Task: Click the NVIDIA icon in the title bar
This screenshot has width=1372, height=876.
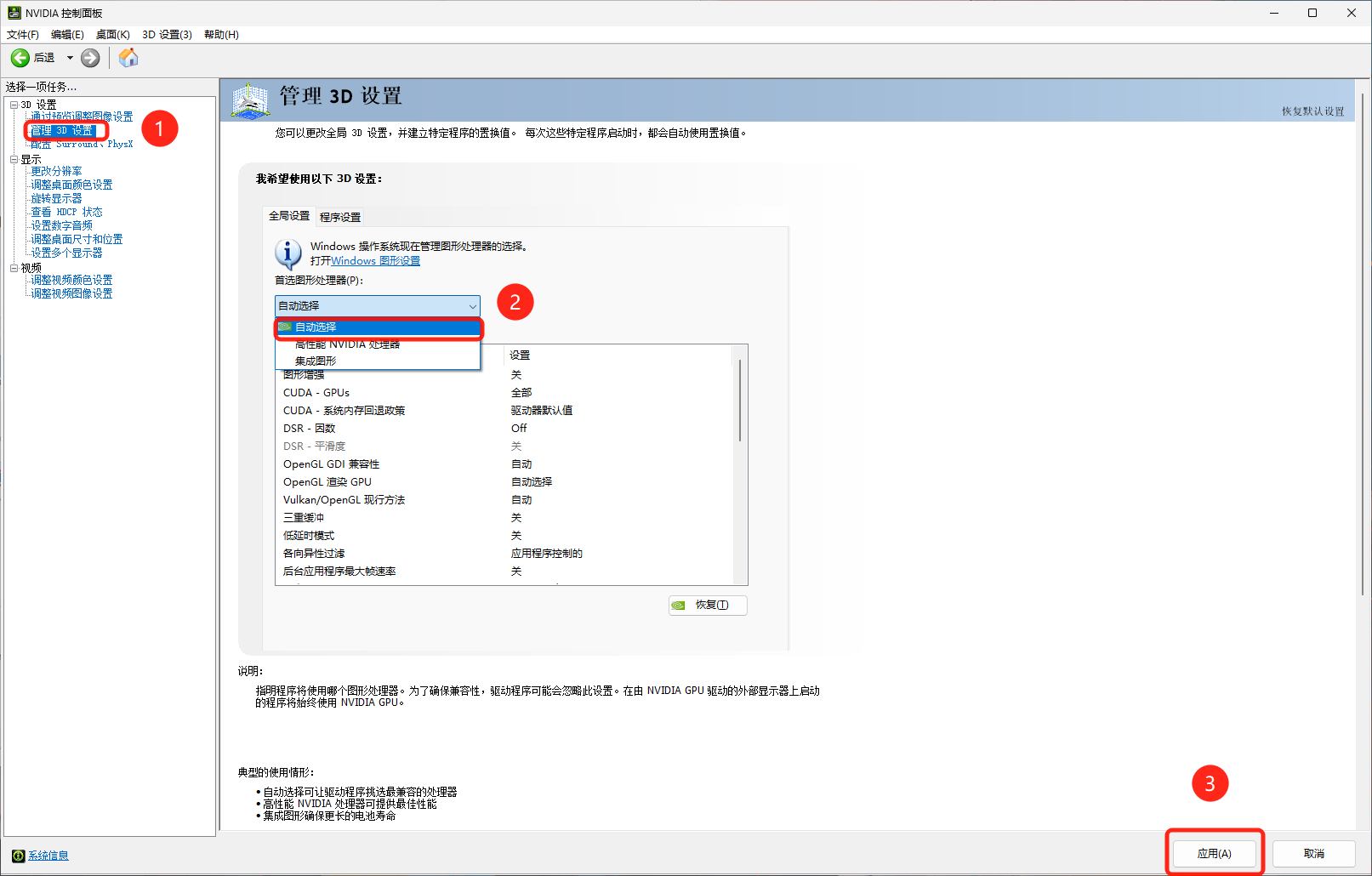Action: 14,13
